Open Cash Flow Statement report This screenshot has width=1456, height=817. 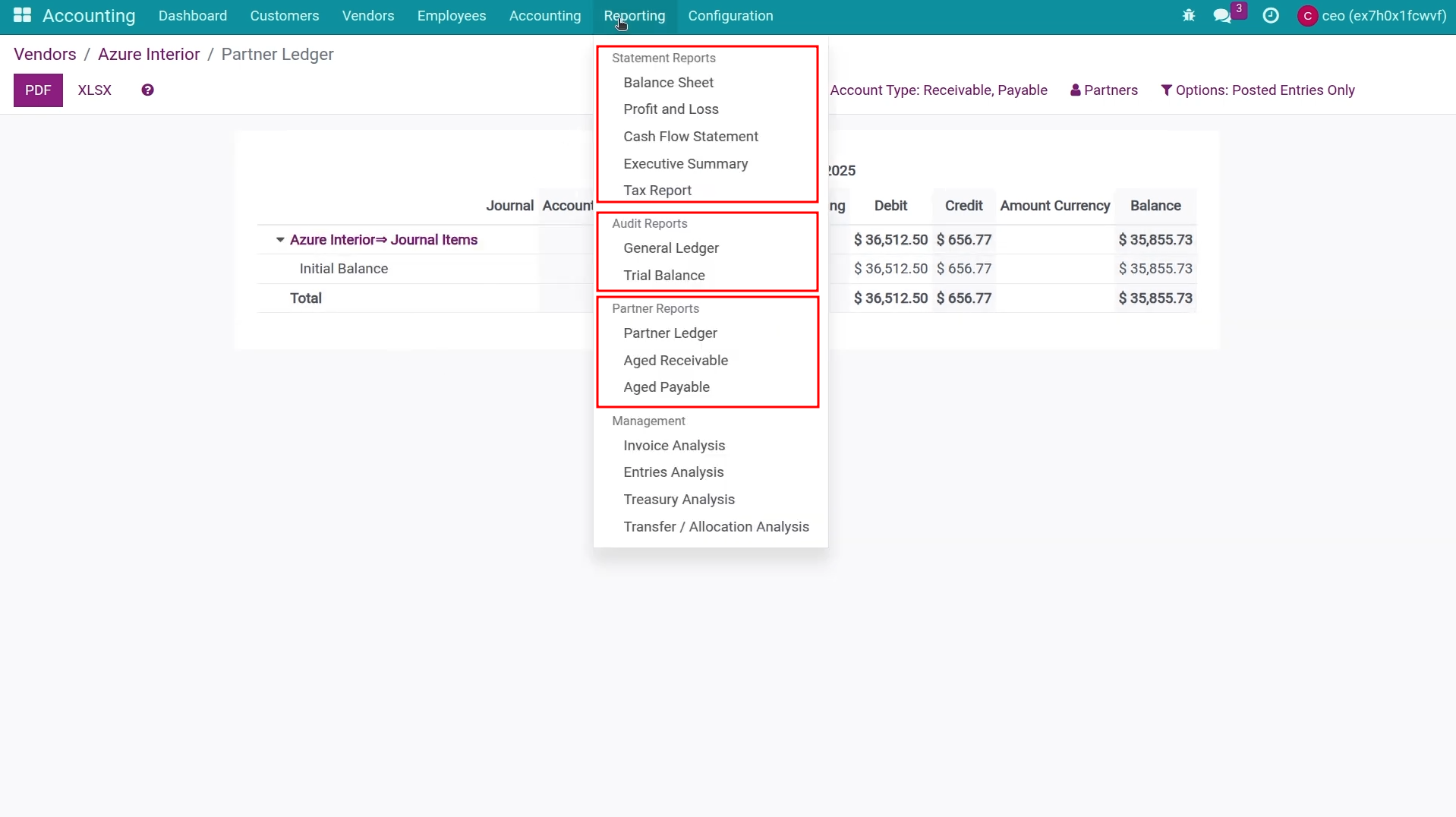click(x=690, y=137)
